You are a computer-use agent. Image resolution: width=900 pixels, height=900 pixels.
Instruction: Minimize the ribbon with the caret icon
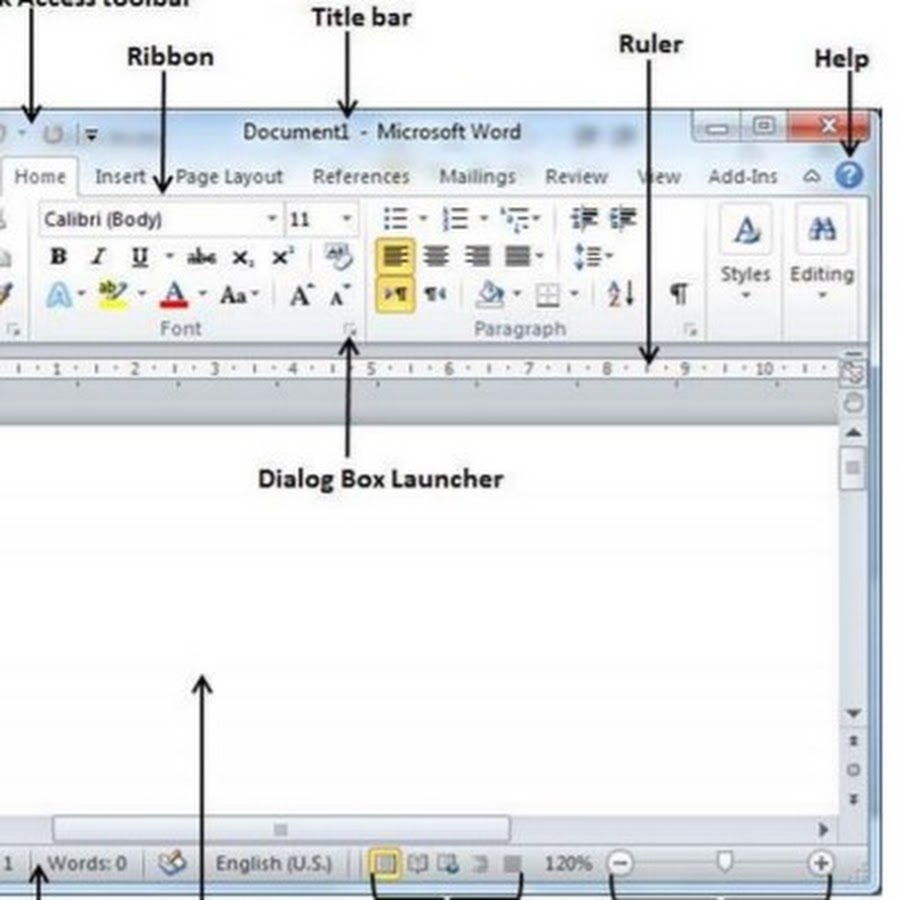point(811,176)
